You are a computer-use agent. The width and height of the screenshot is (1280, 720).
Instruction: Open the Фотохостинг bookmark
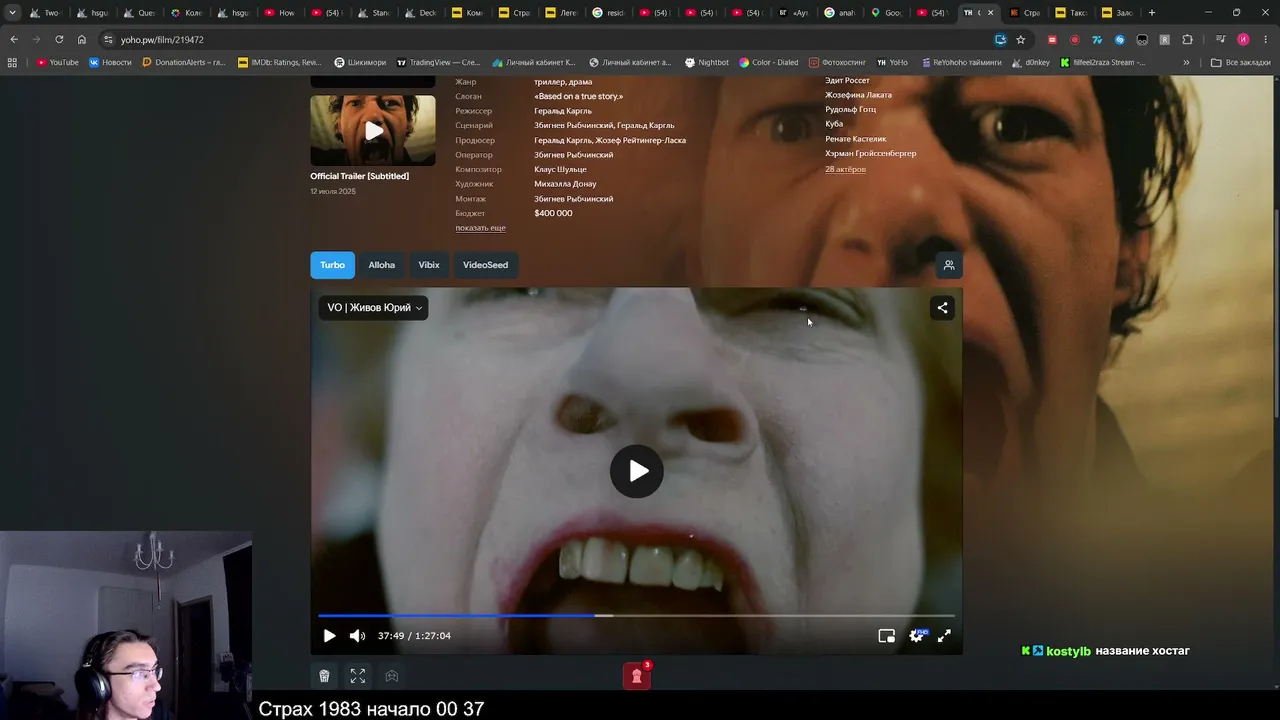[x=837, y=62]
